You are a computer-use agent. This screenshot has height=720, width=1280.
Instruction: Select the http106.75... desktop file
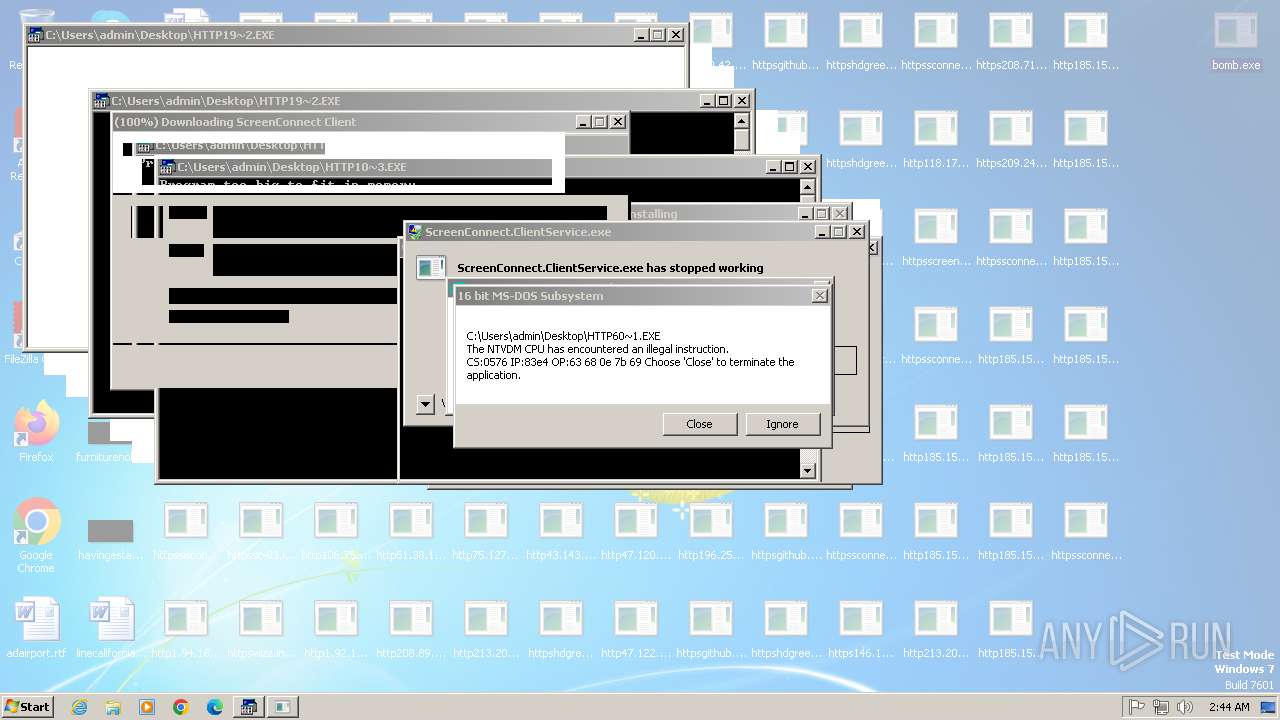tap(336, 532)
